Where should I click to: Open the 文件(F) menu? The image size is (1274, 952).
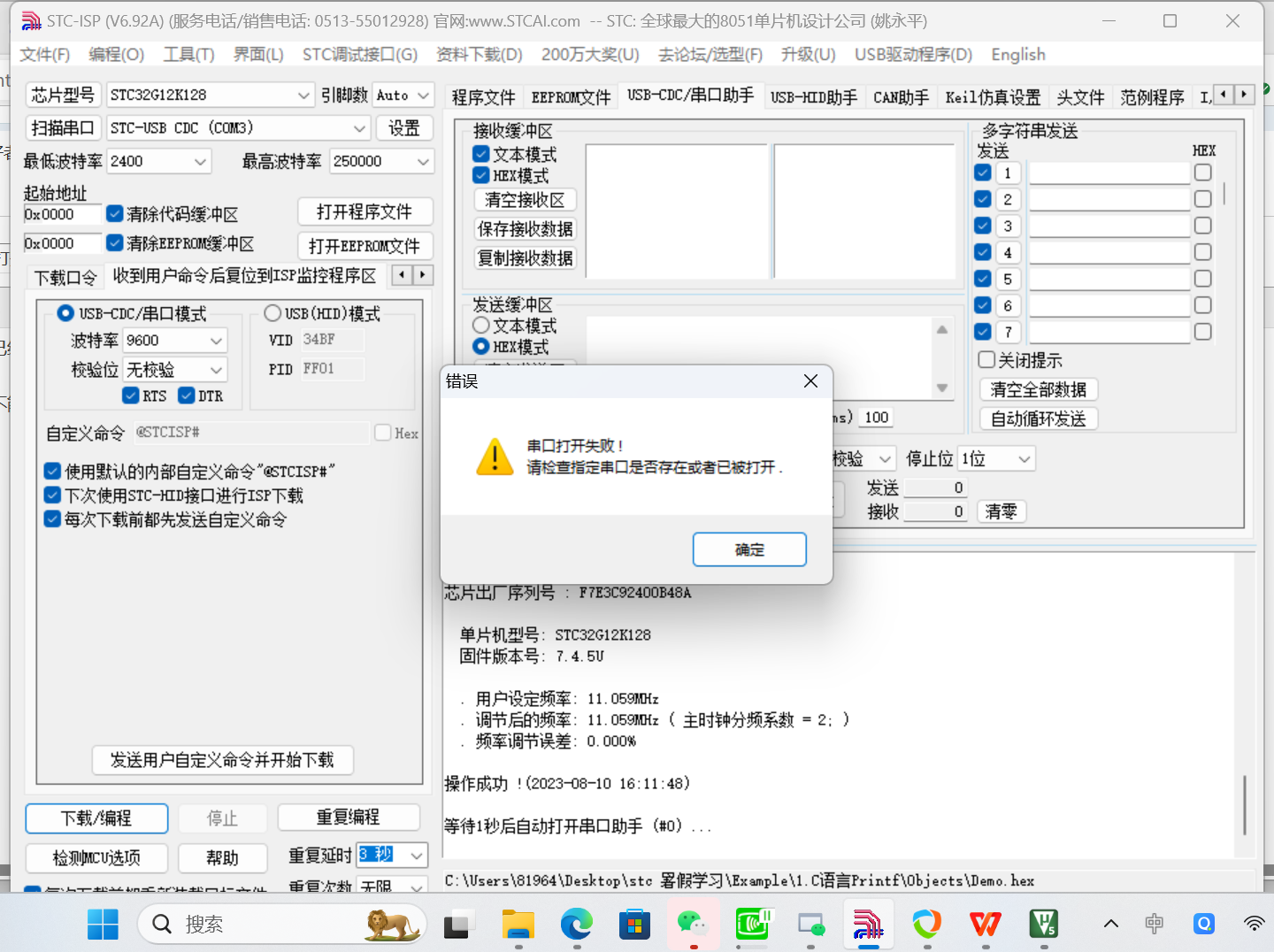pyautogui.click(x=44, y=55)
